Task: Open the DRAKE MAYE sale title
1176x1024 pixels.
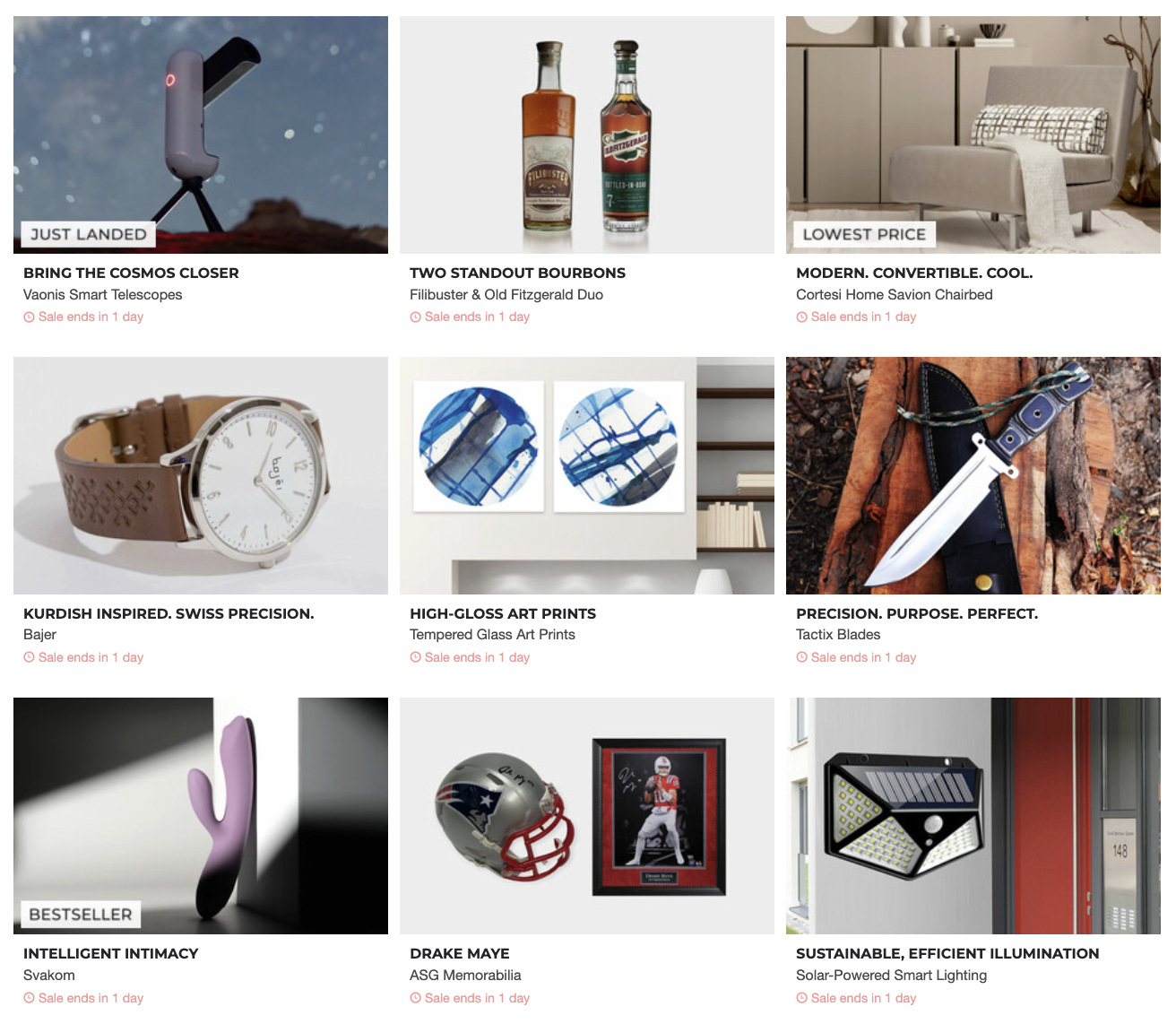Action: [x=460, y=953]
